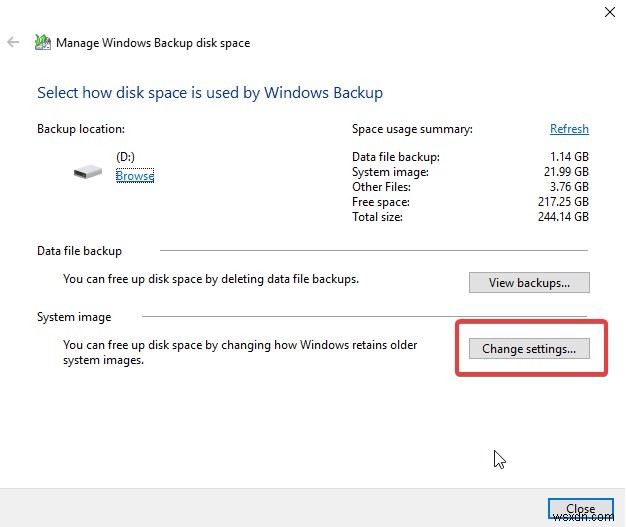626x527 pixels.
Task: Click the 'Select how disk space is used' heading
Action: click(x=210, y=93)
